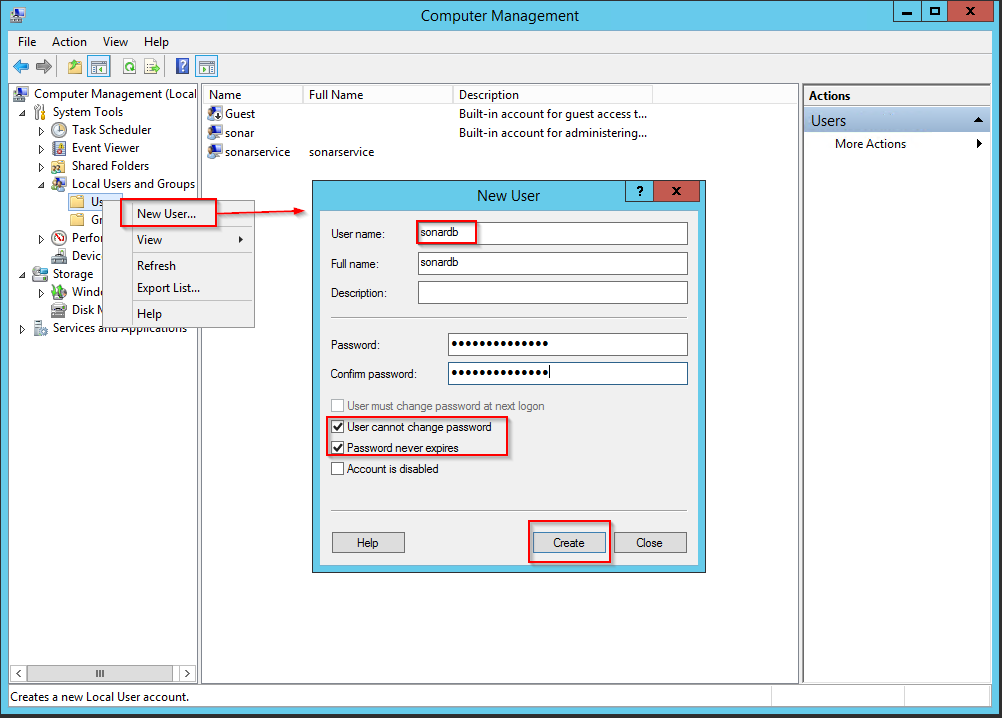Collapse the System Tools tree node
1002x718 pixels.
(x=23, y=113)
